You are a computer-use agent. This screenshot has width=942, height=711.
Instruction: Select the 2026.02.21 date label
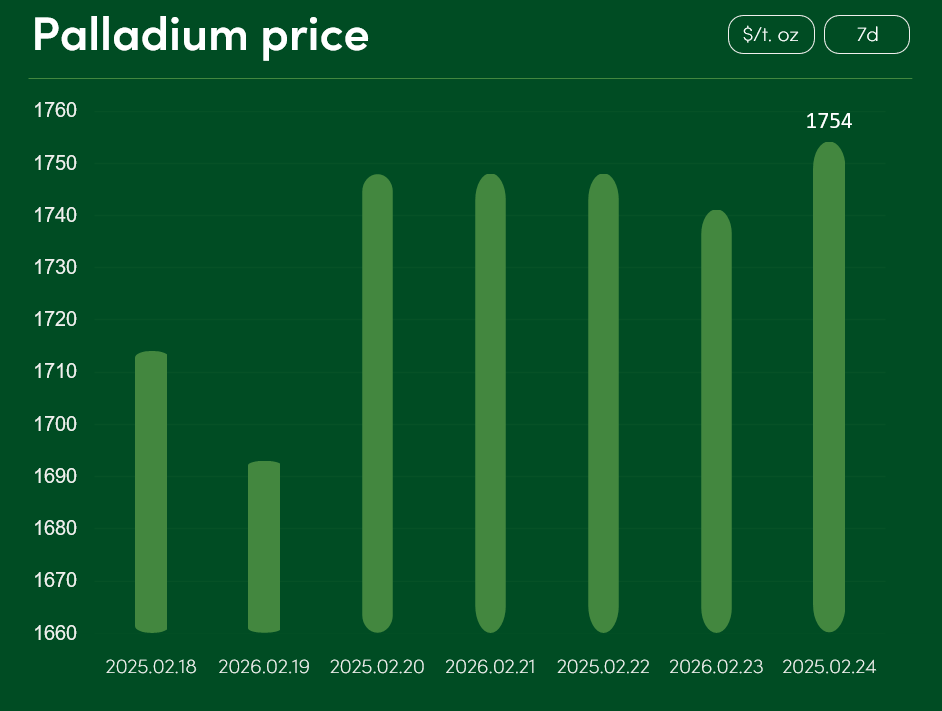[x=491, y=667]
